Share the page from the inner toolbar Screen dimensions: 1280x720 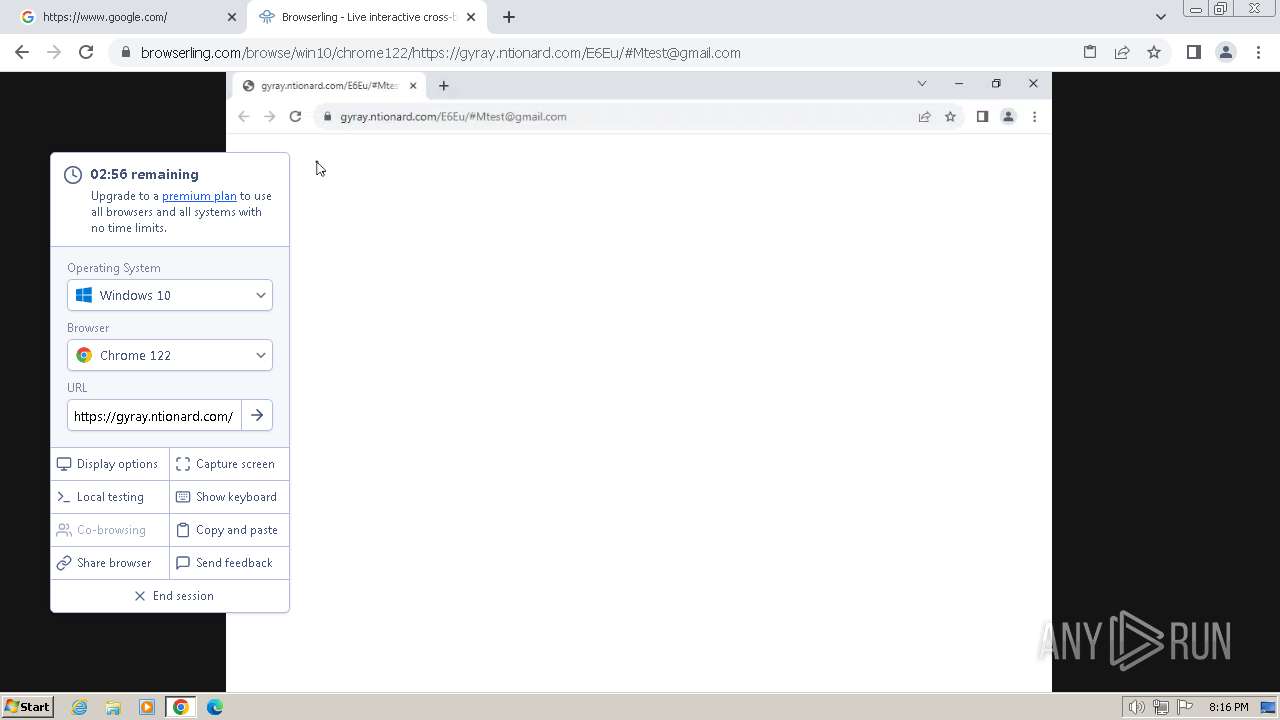[924, 117]
